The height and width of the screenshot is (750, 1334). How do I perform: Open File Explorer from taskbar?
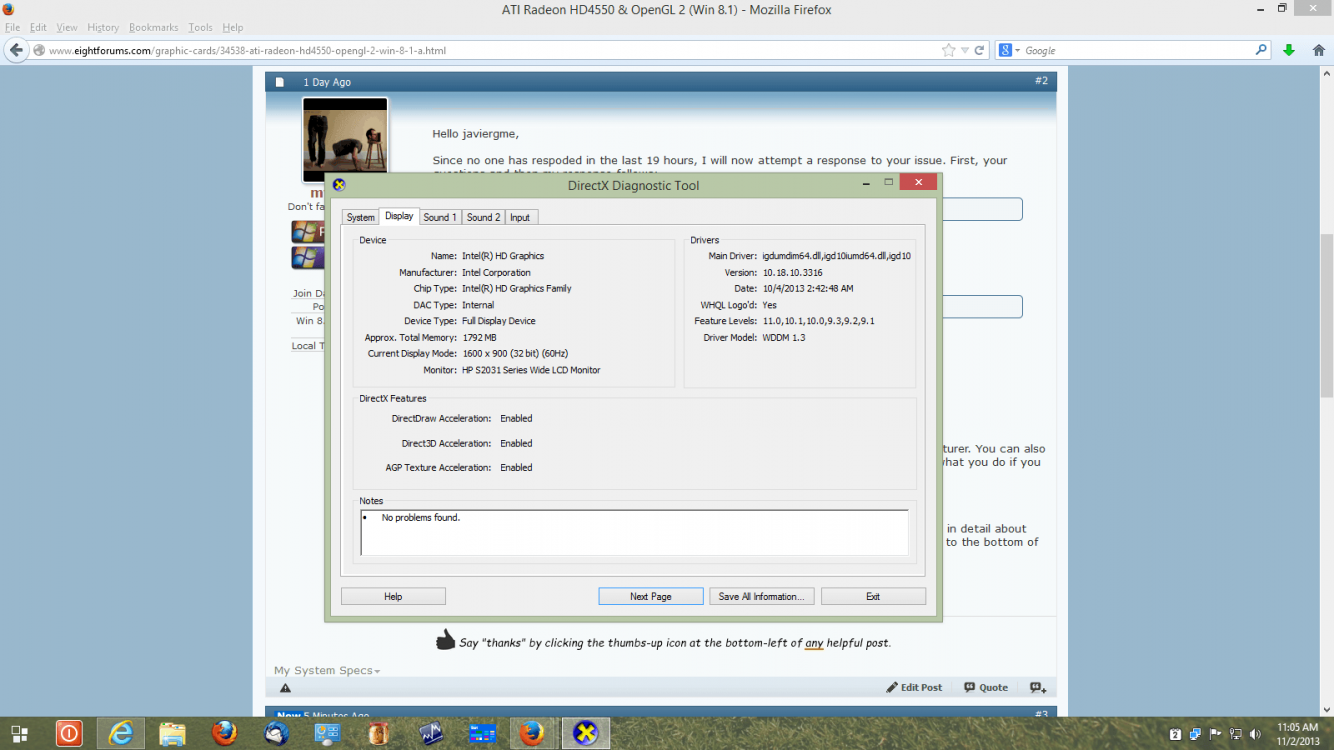pyautogui.click(x=172, y=734)
